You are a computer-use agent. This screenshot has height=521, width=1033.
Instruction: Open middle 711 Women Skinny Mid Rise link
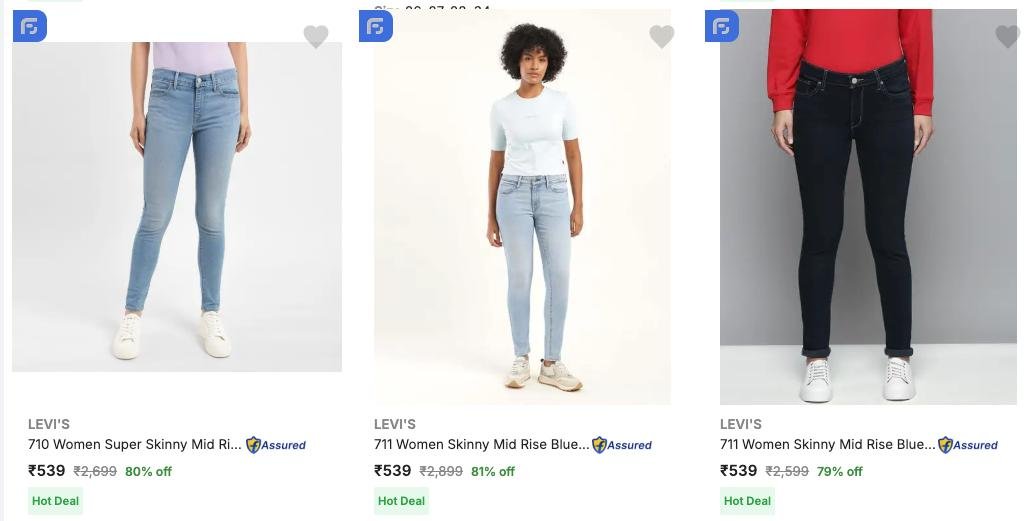pyautogui.click(x=481, y=445)
